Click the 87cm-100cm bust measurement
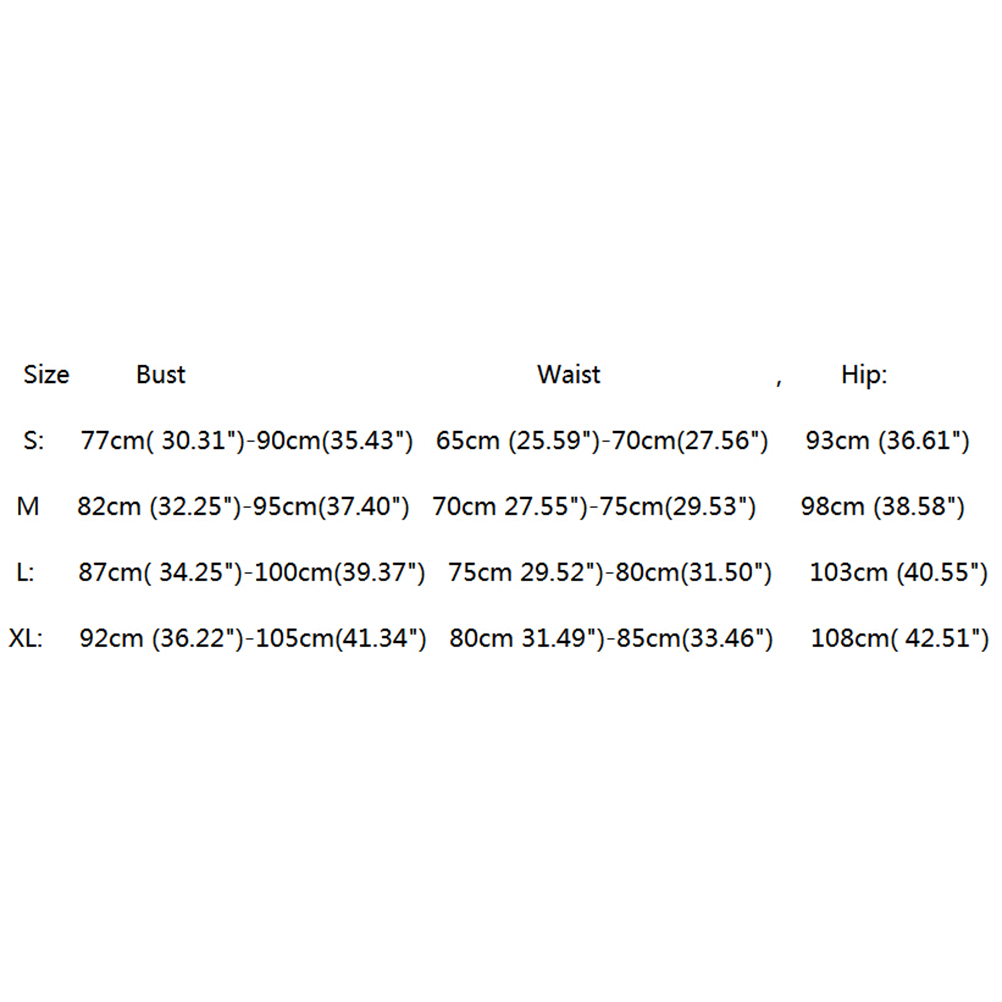 (x=252, y=573)
